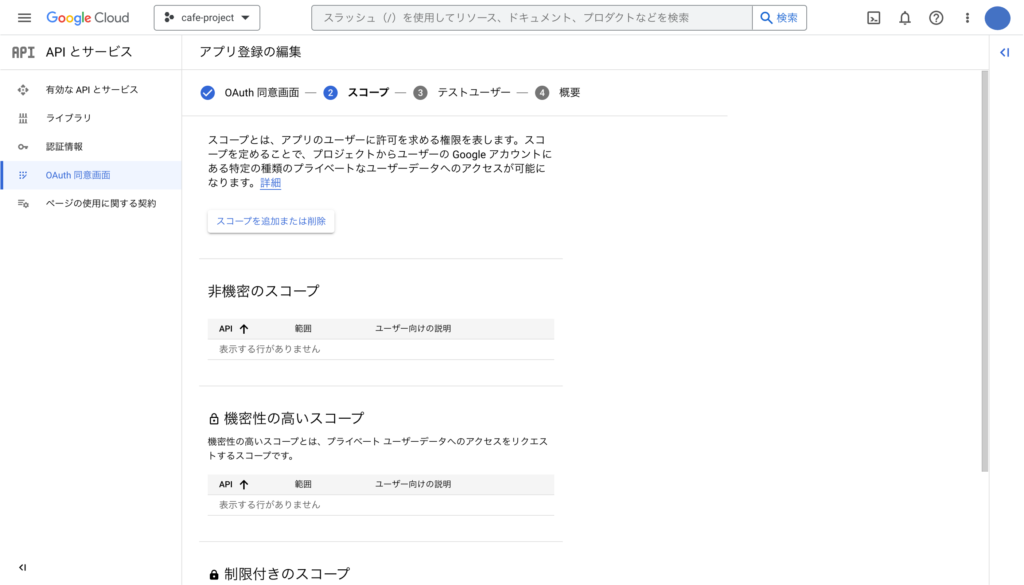The width and height of the screenshot is (1024, 585).
Task: Collapse the left navigation sidebar
Action: click(23, 567)
